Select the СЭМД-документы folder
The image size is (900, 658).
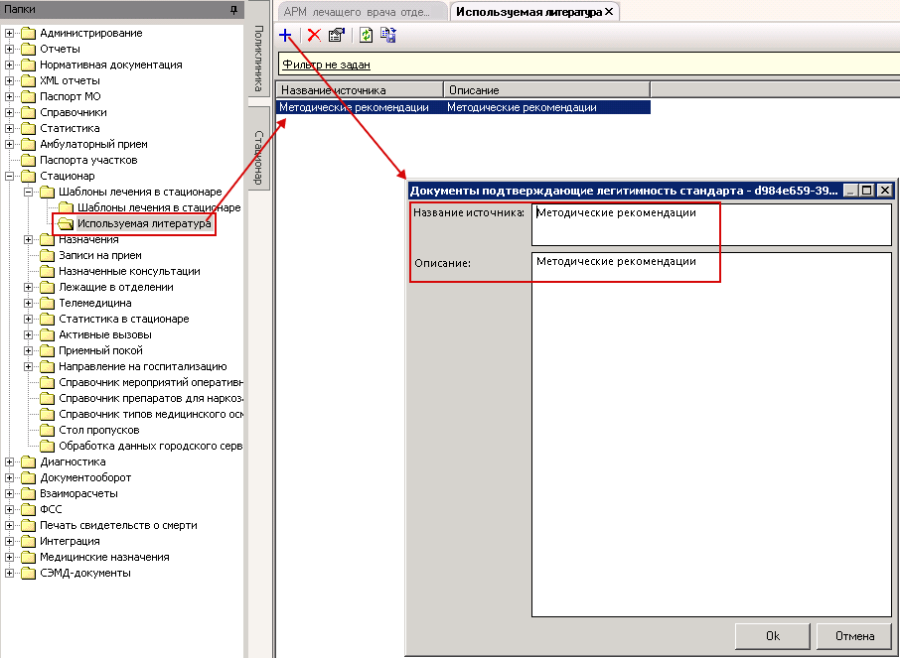coord(85,573)
